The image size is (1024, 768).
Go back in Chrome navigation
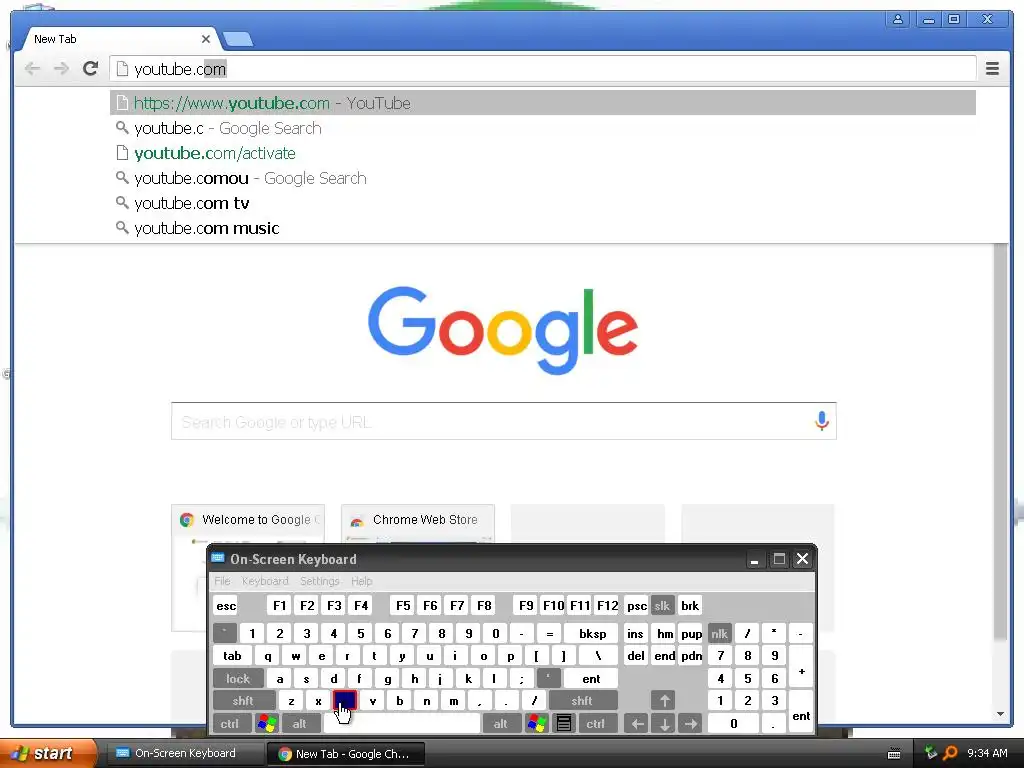tap(32, 69)
